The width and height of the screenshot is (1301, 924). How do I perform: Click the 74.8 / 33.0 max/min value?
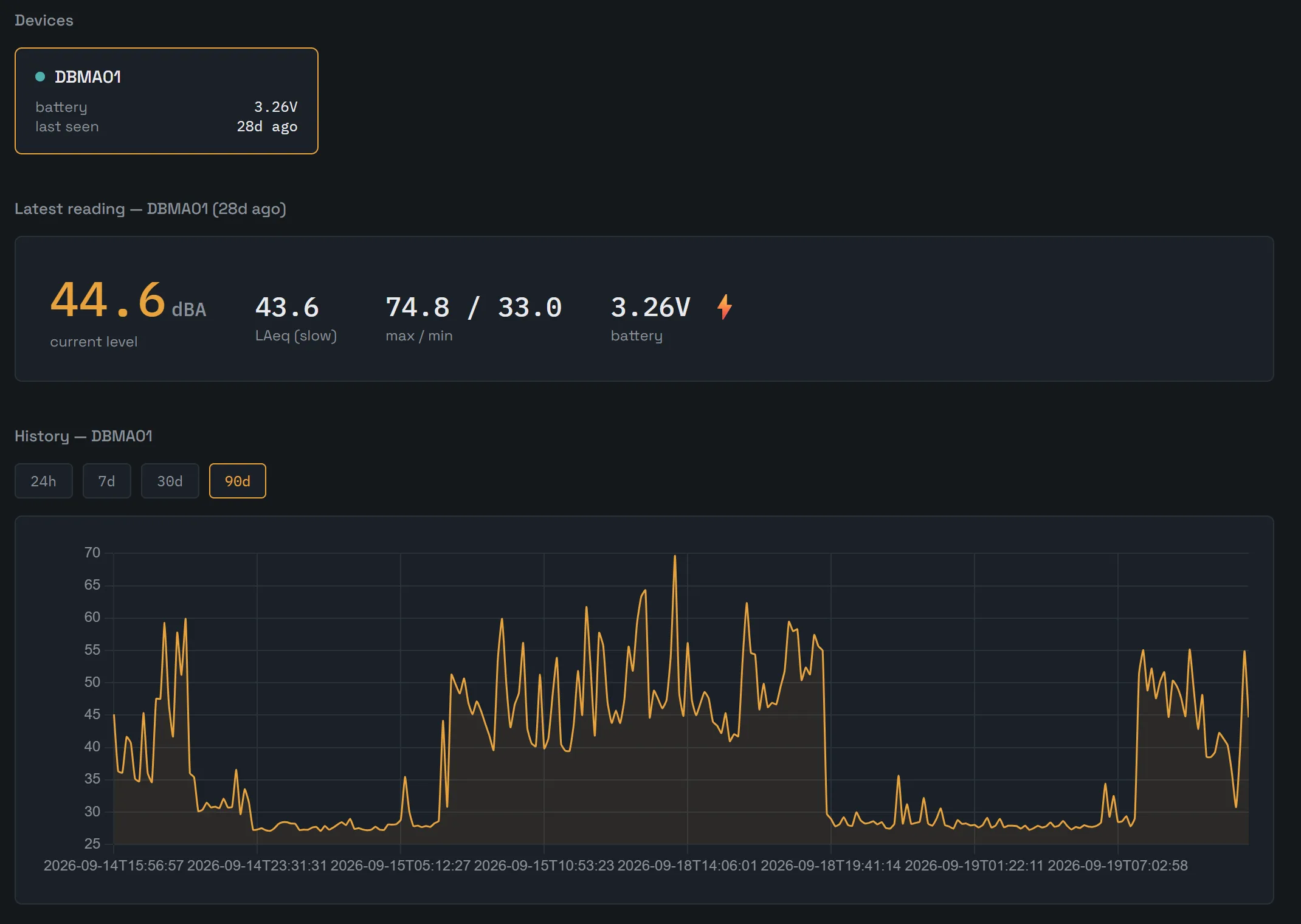(474, 308)
